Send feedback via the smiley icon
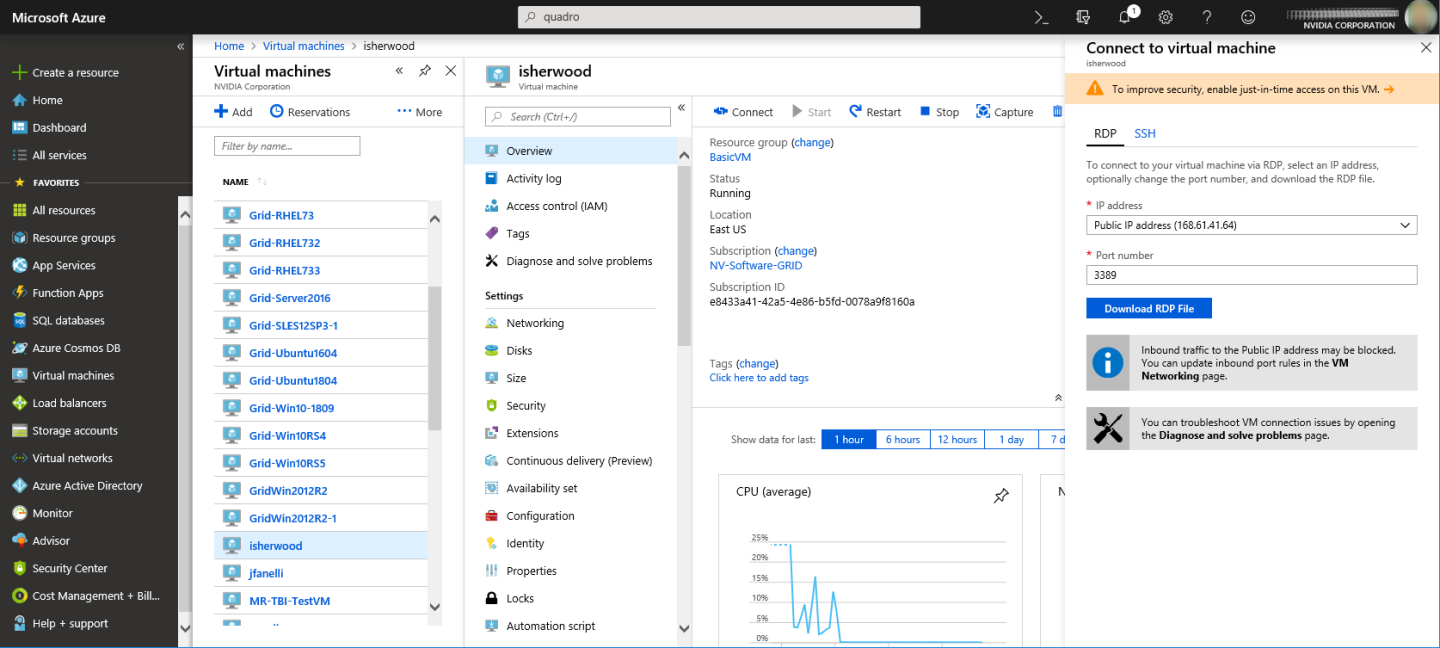Viewport: 1440px width, 648px height. (x=1246, y=17)
